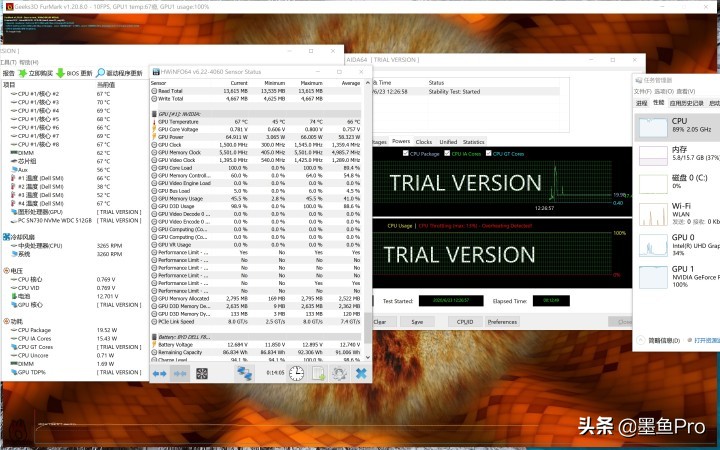
Task: Open the resource monitor link in Task Manager
Action: tap(706, 340)
